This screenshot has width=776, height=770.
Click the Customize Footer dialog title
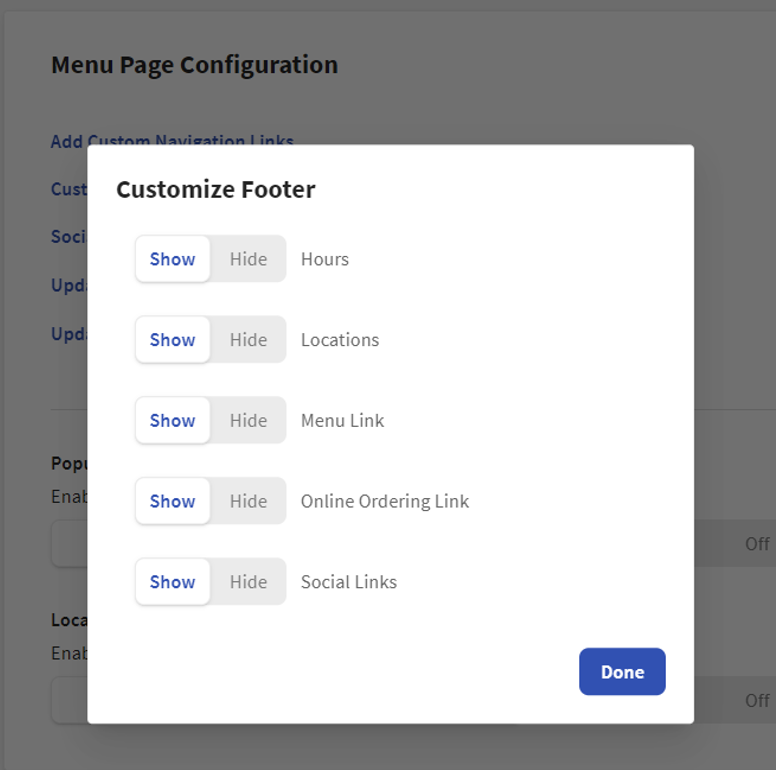(x=216, y=190)
